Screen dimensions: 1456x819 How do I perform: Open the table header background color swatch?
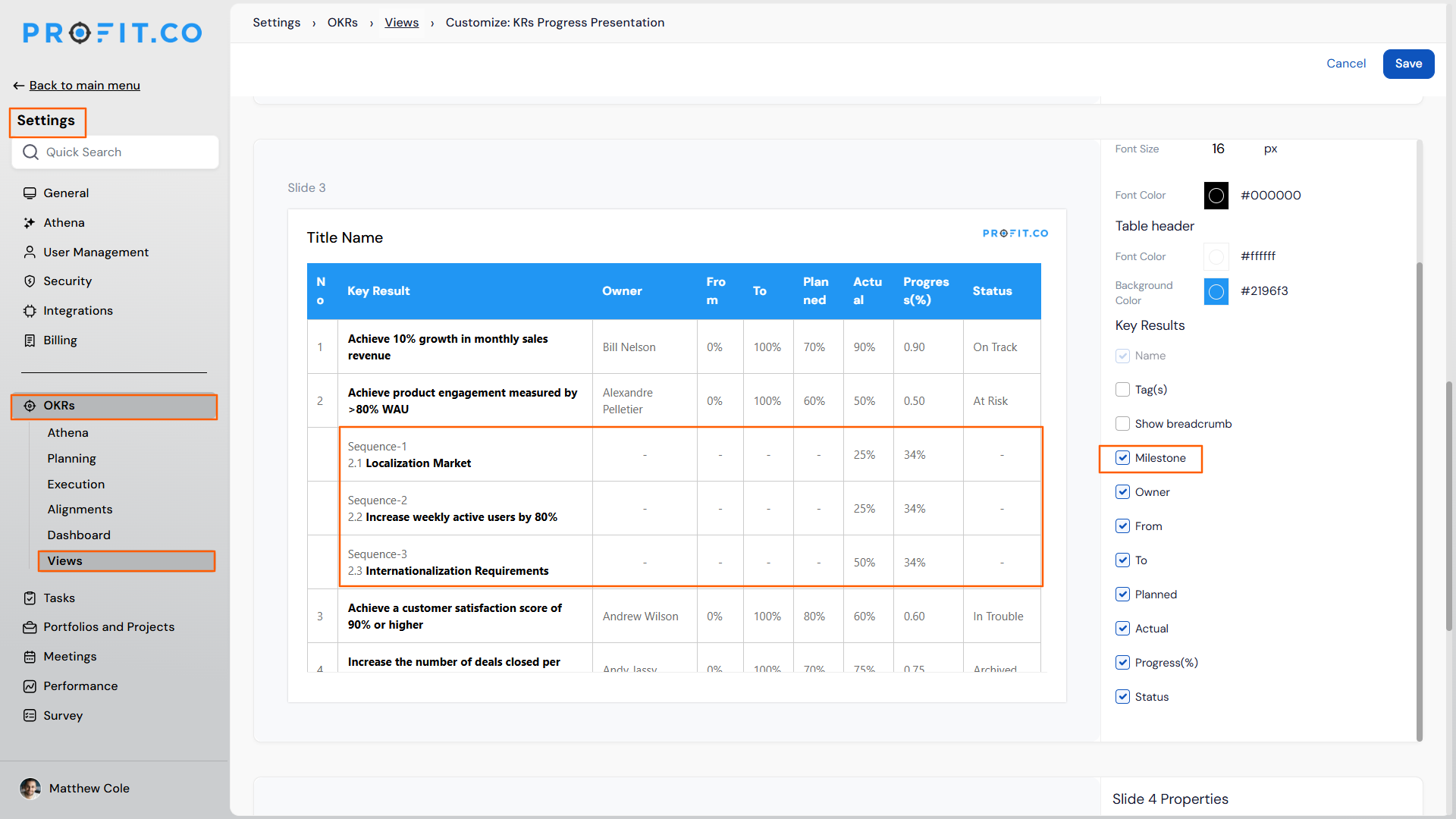(1216, 291)
